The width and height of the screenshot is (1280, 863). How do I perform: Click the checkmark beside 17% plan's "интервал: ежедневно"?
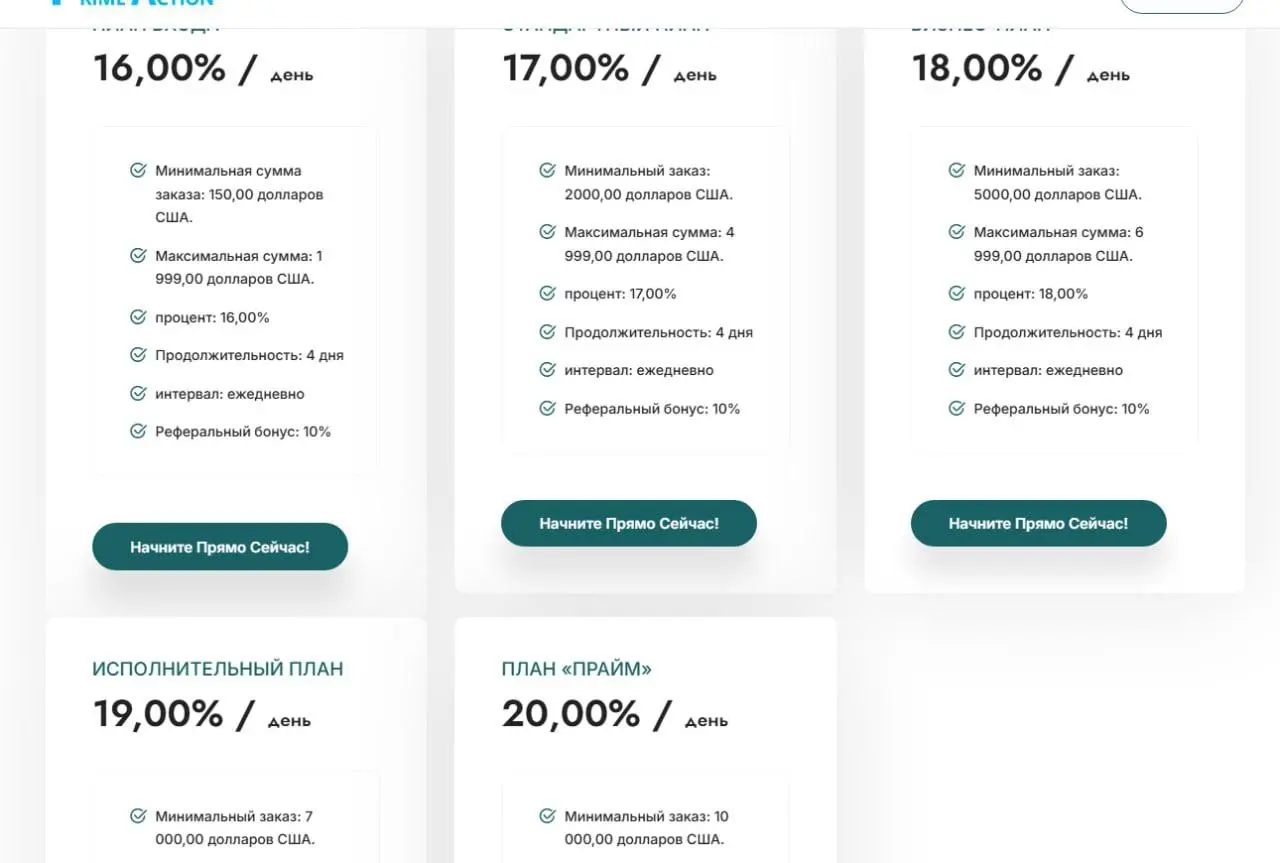coord(547,370)
